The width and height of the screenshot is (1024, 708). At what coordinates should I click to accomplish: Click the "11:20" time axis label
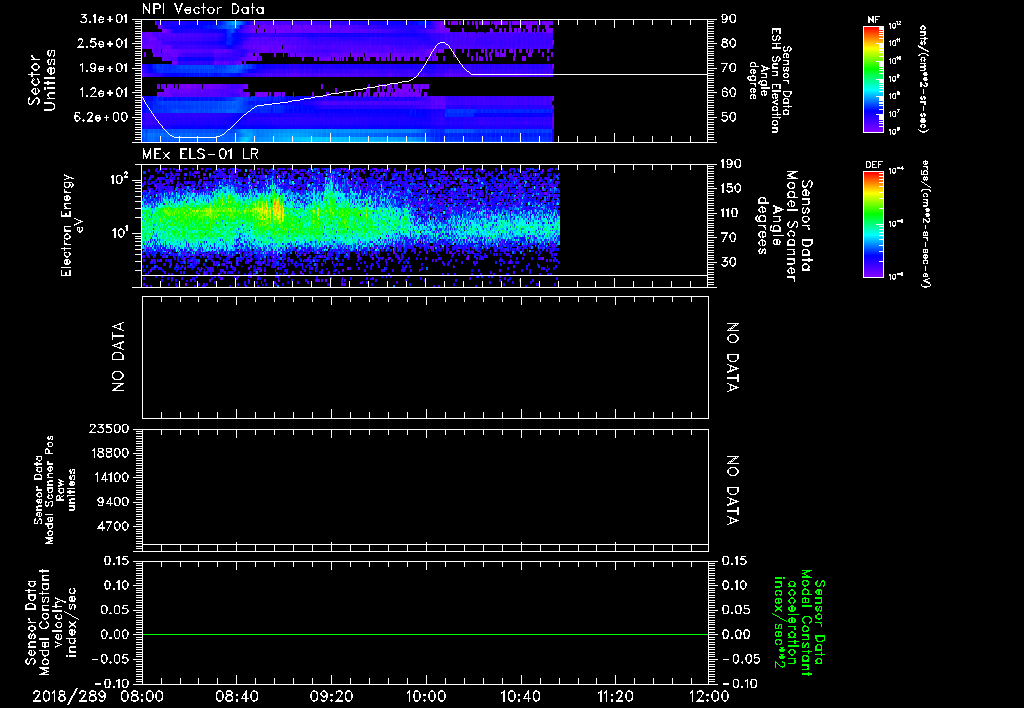point(615,696)
